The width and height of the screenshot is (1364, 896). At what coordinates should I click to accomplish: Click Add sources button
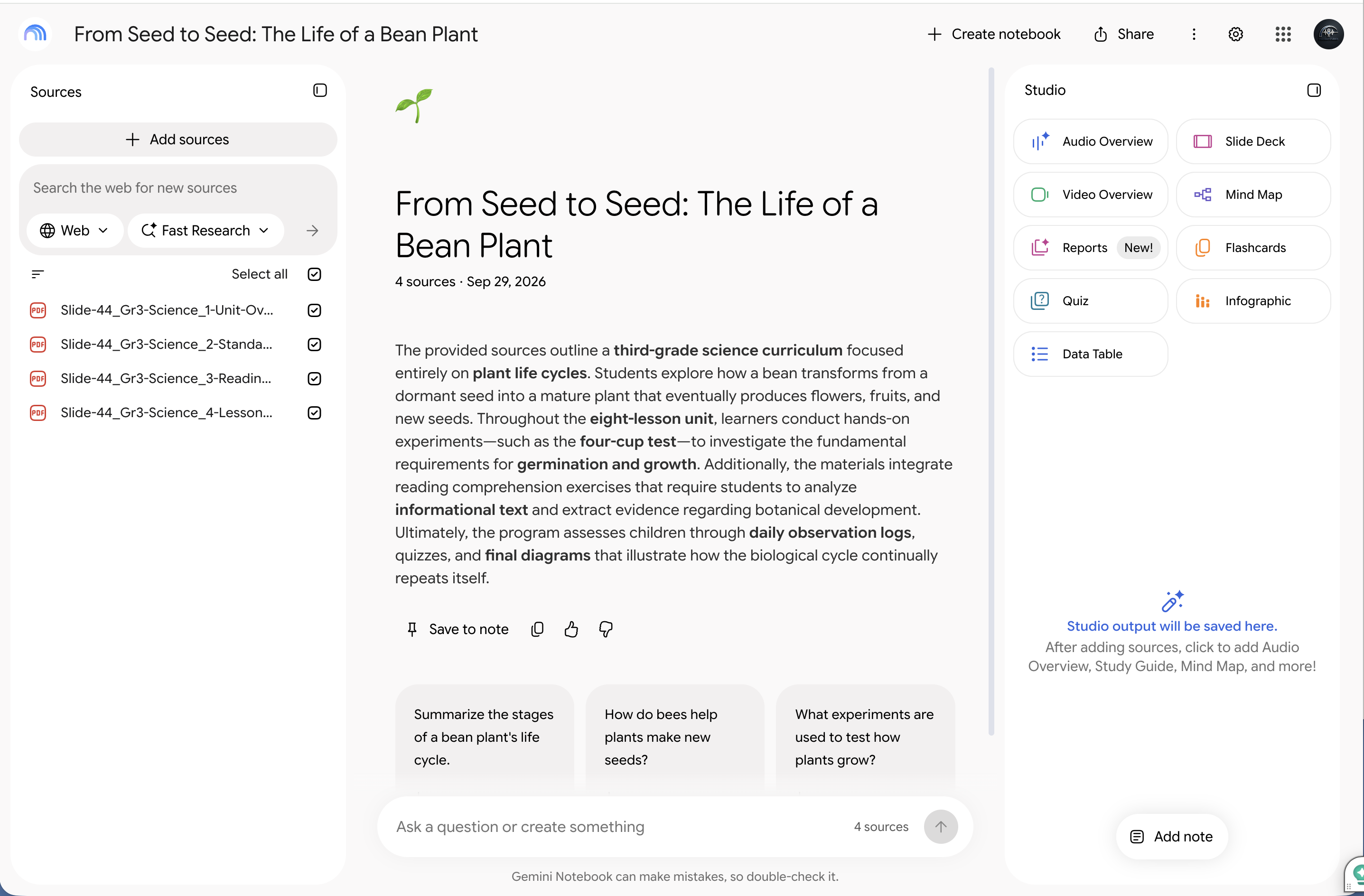[178, 140]
